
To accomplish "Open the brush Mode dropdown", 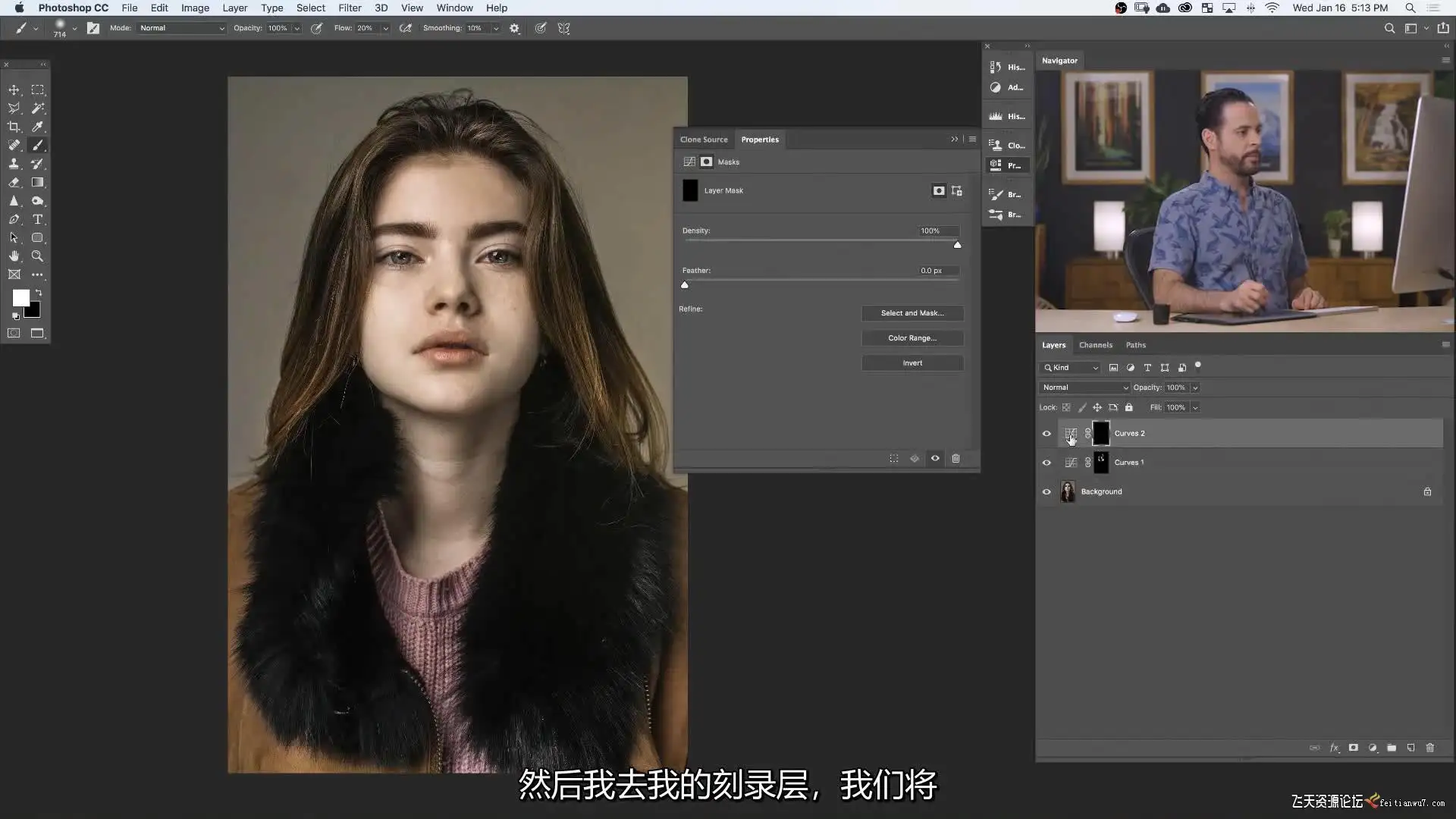I will click(182, 28).
